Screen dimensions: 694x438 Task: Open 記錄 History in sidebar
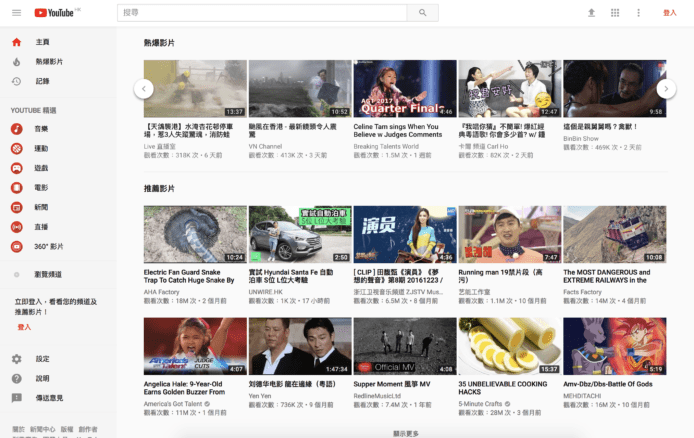tap(42, 81)
